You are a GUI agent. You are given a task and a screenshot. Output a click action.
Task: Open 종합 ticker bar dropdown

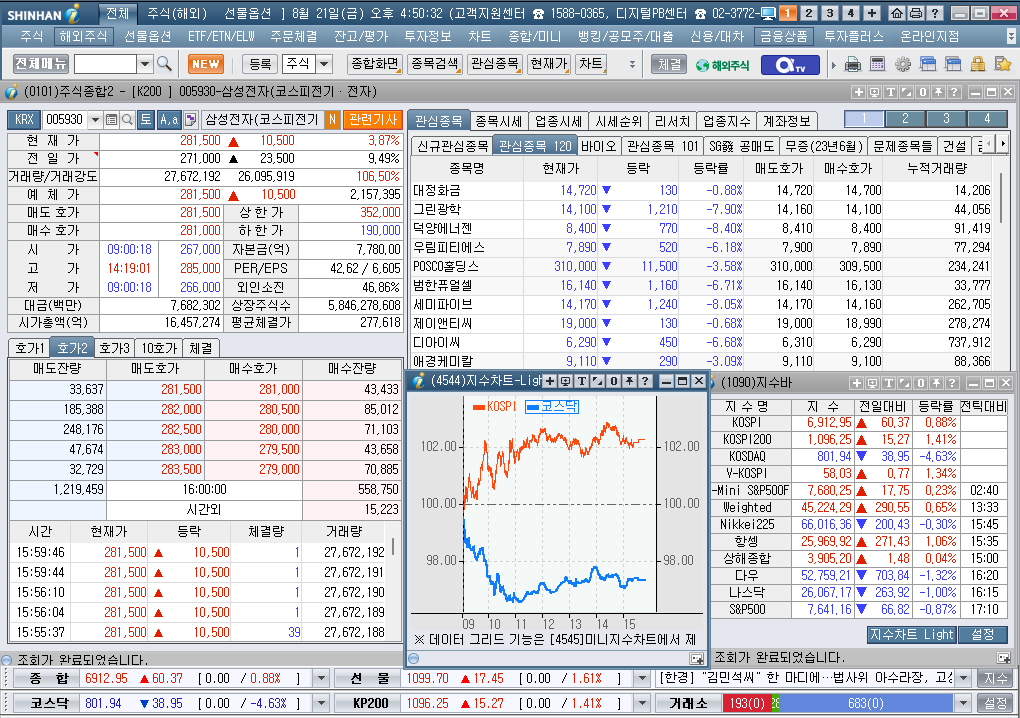pos(321,678)
